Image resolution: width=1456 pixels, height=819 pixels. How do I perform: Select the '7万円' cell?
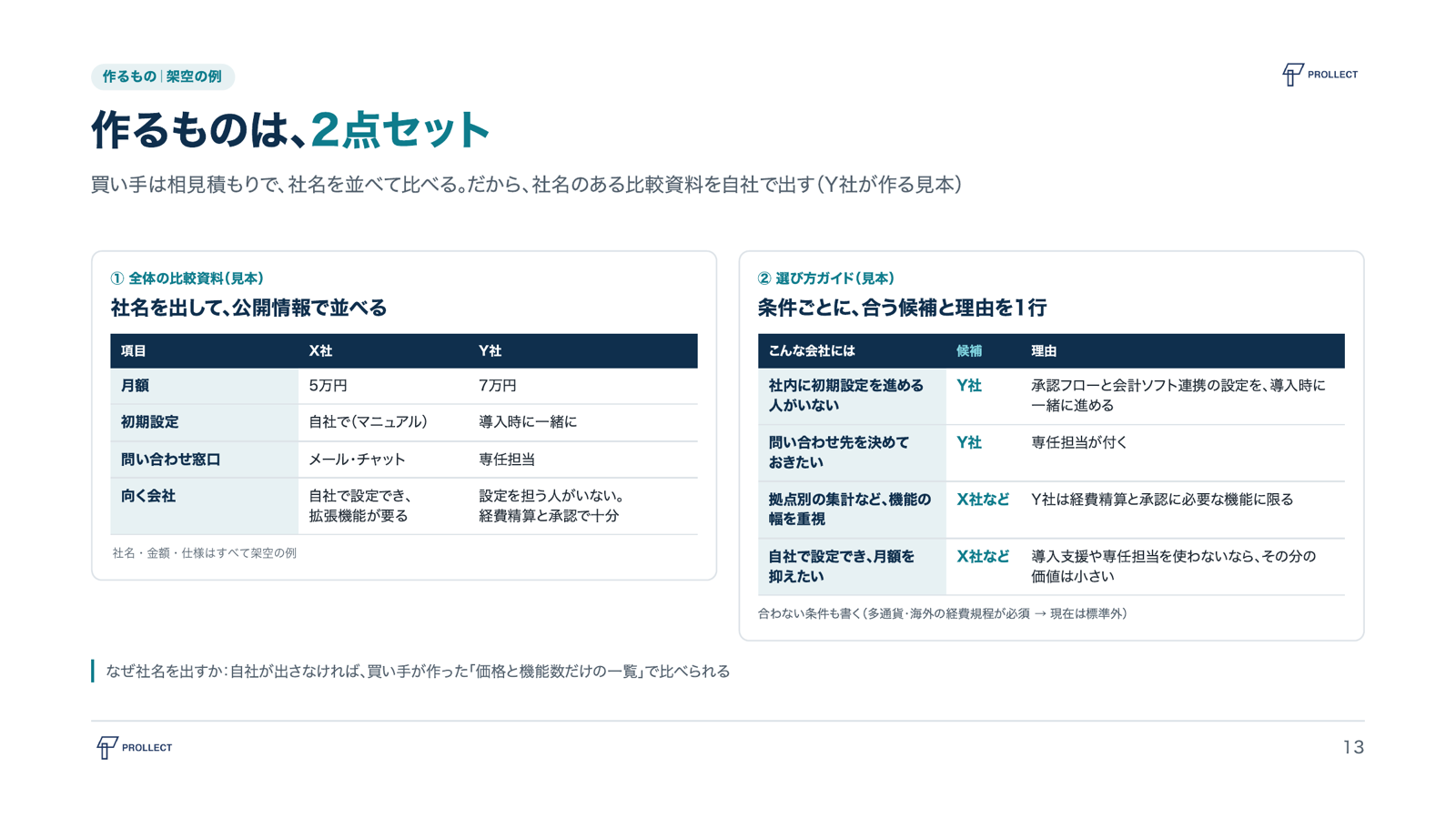(498, 386)
